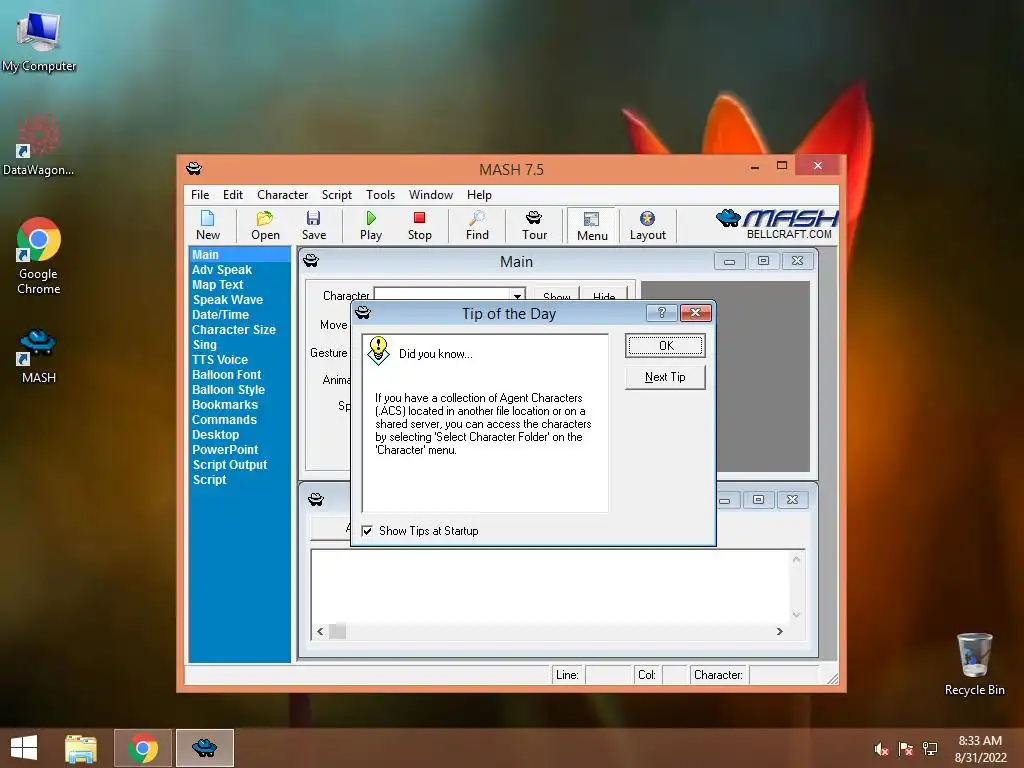Select Main in the sidebar list

coord(240,255)
